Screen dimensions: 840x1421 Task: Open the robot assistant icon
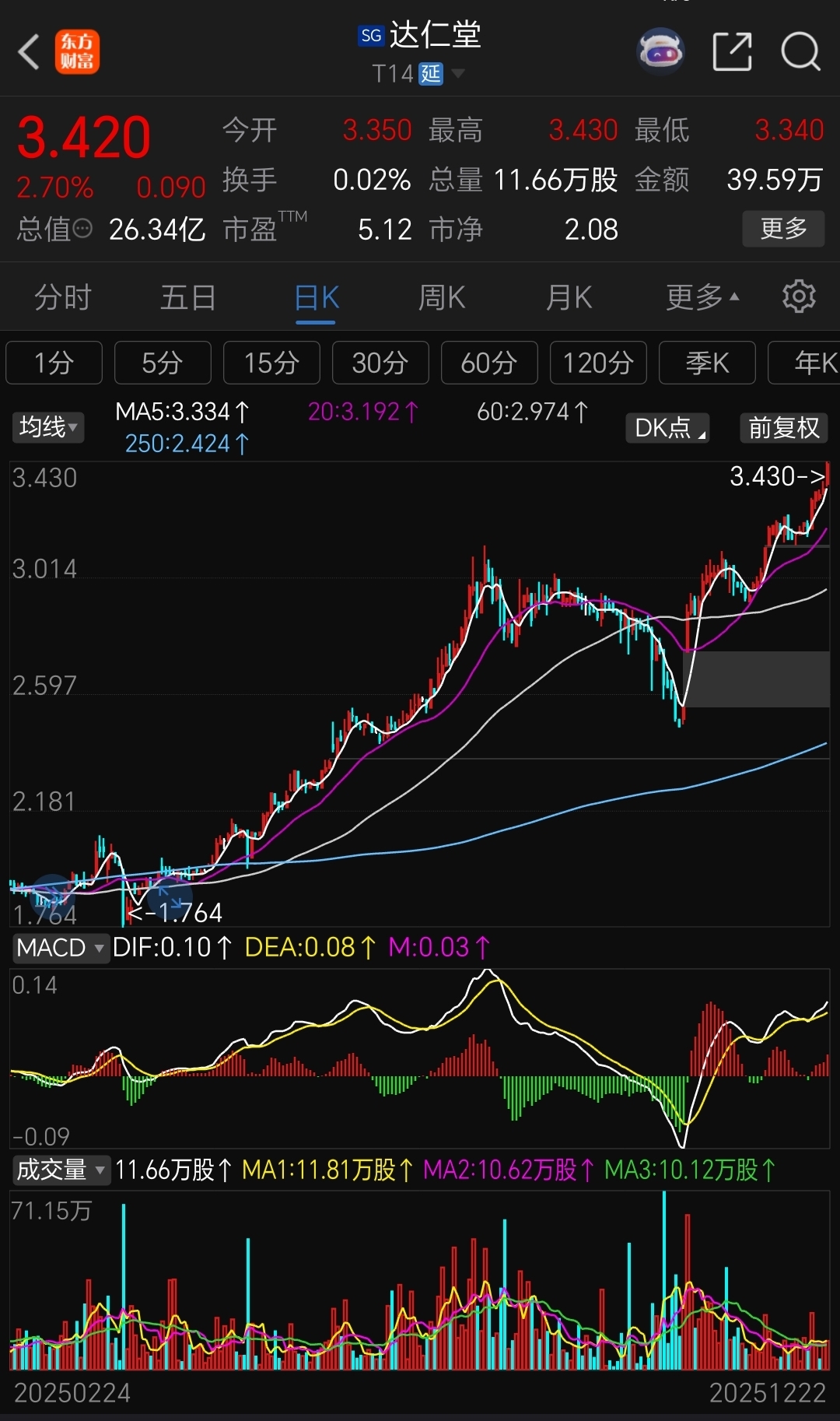tap(660, 51)
